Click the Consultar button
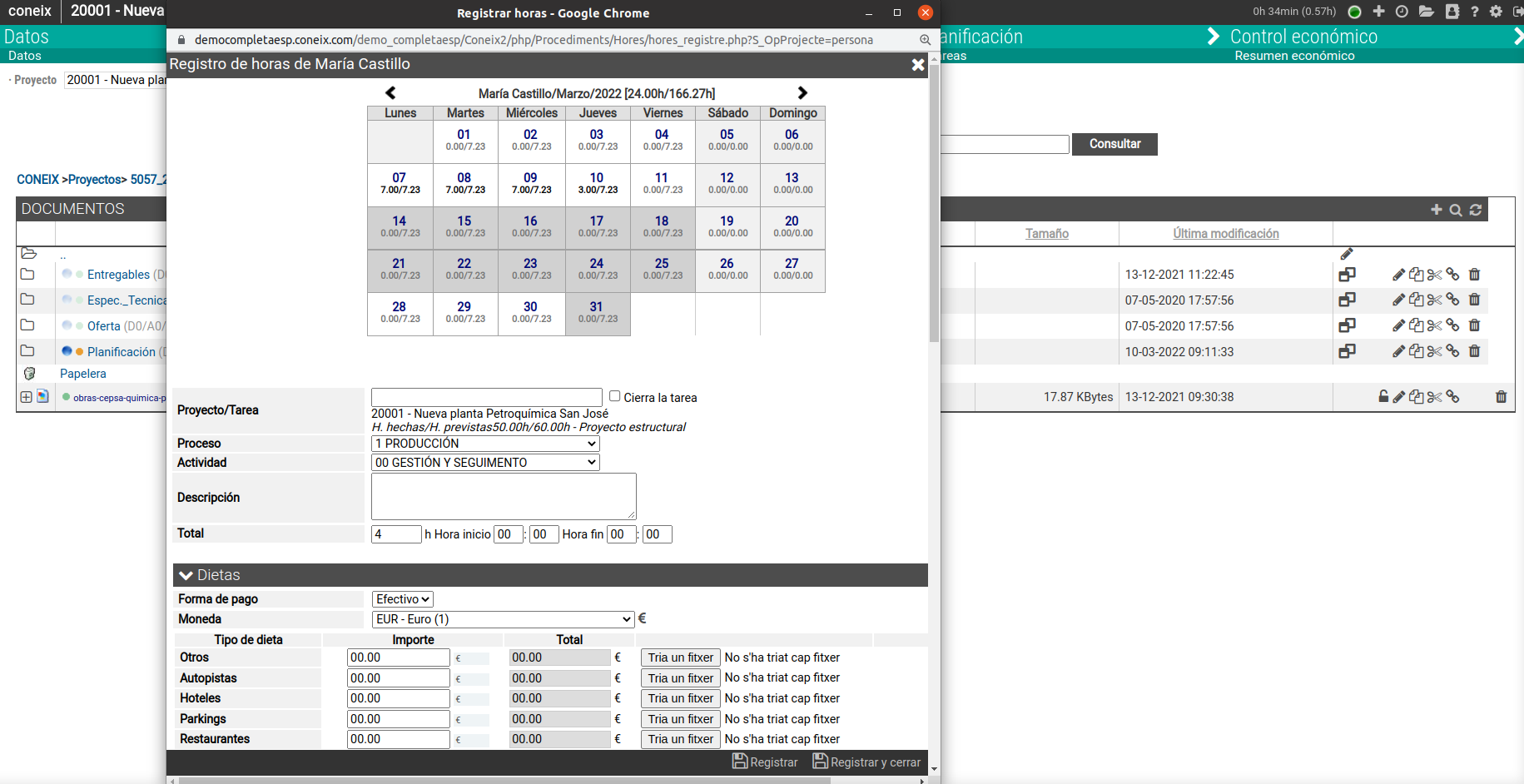The width and height of the screenshot is (1524, 784). (x=1114, y=144)
